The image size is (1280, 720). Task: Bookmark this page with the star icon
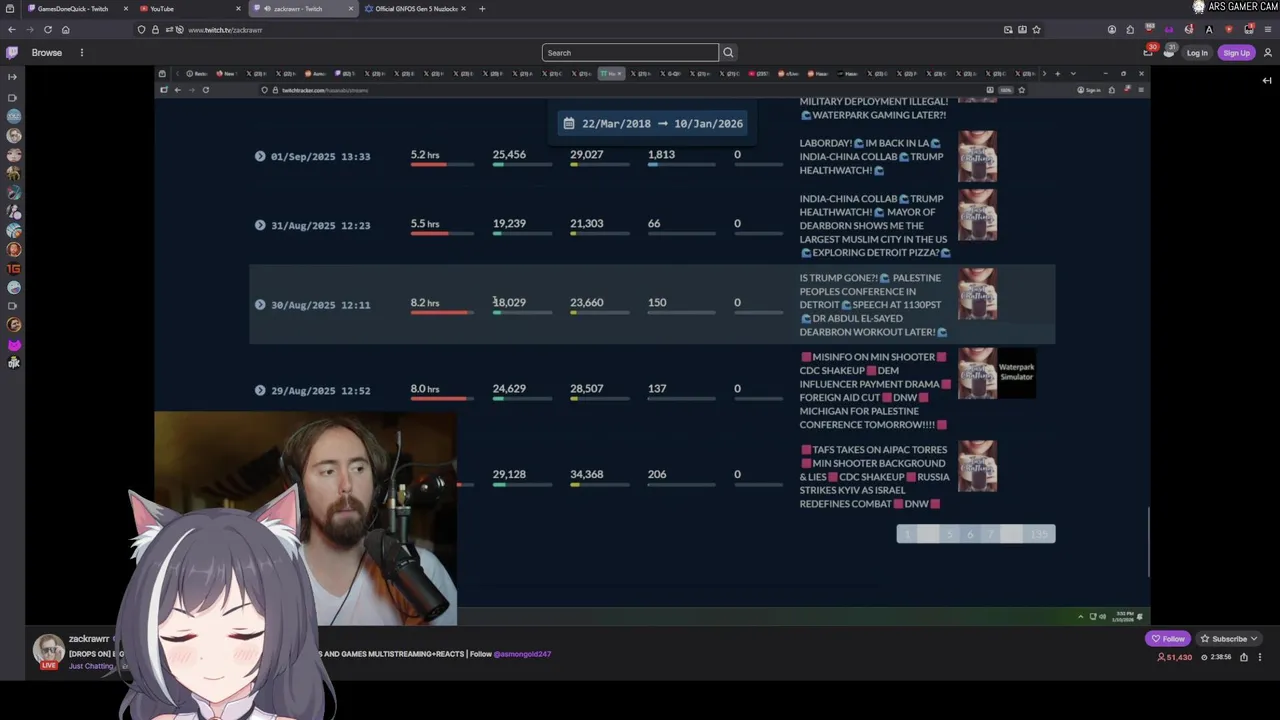(1036, 30)
